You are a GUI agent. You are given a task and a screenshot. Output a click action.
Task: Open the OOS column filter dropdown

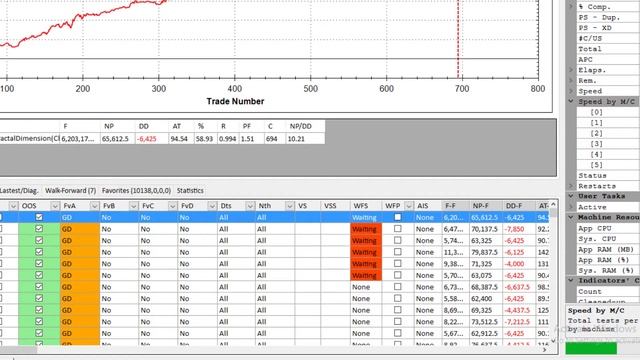[55, 206]
